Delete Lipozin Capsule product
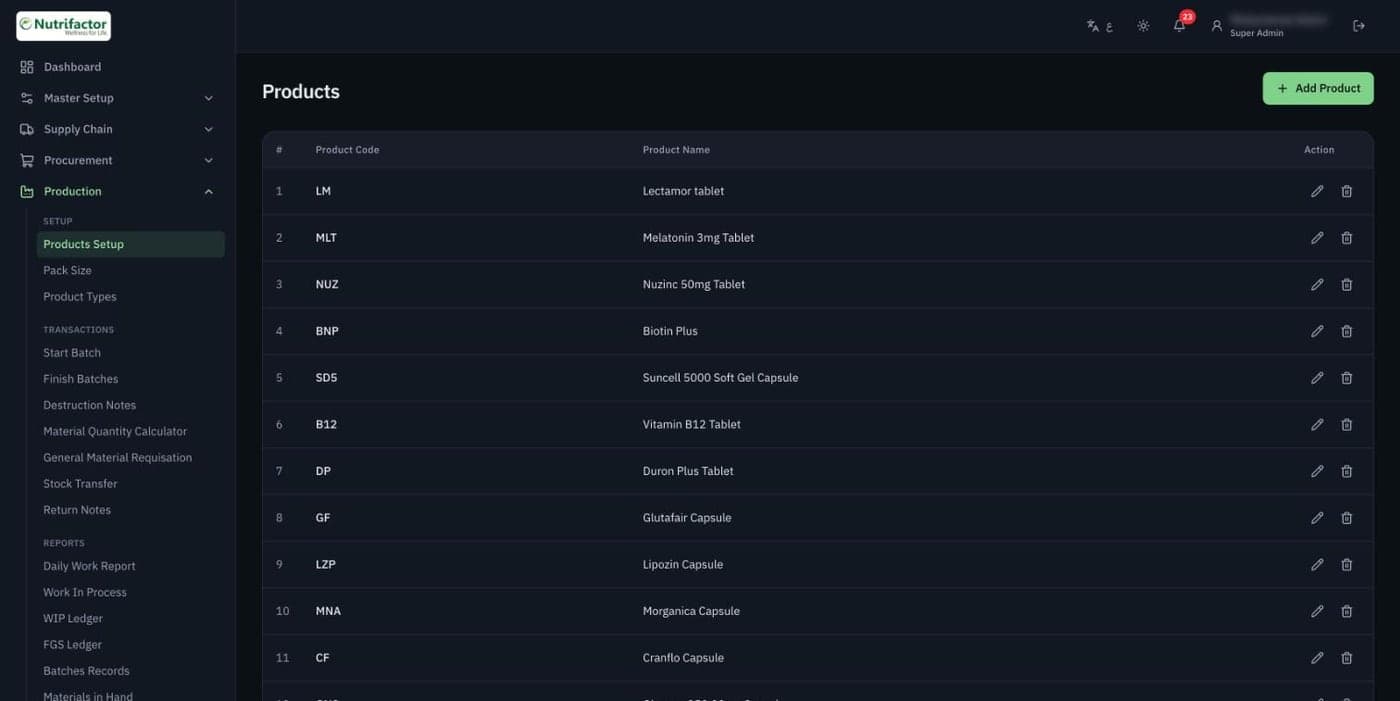 point(1347,564)
